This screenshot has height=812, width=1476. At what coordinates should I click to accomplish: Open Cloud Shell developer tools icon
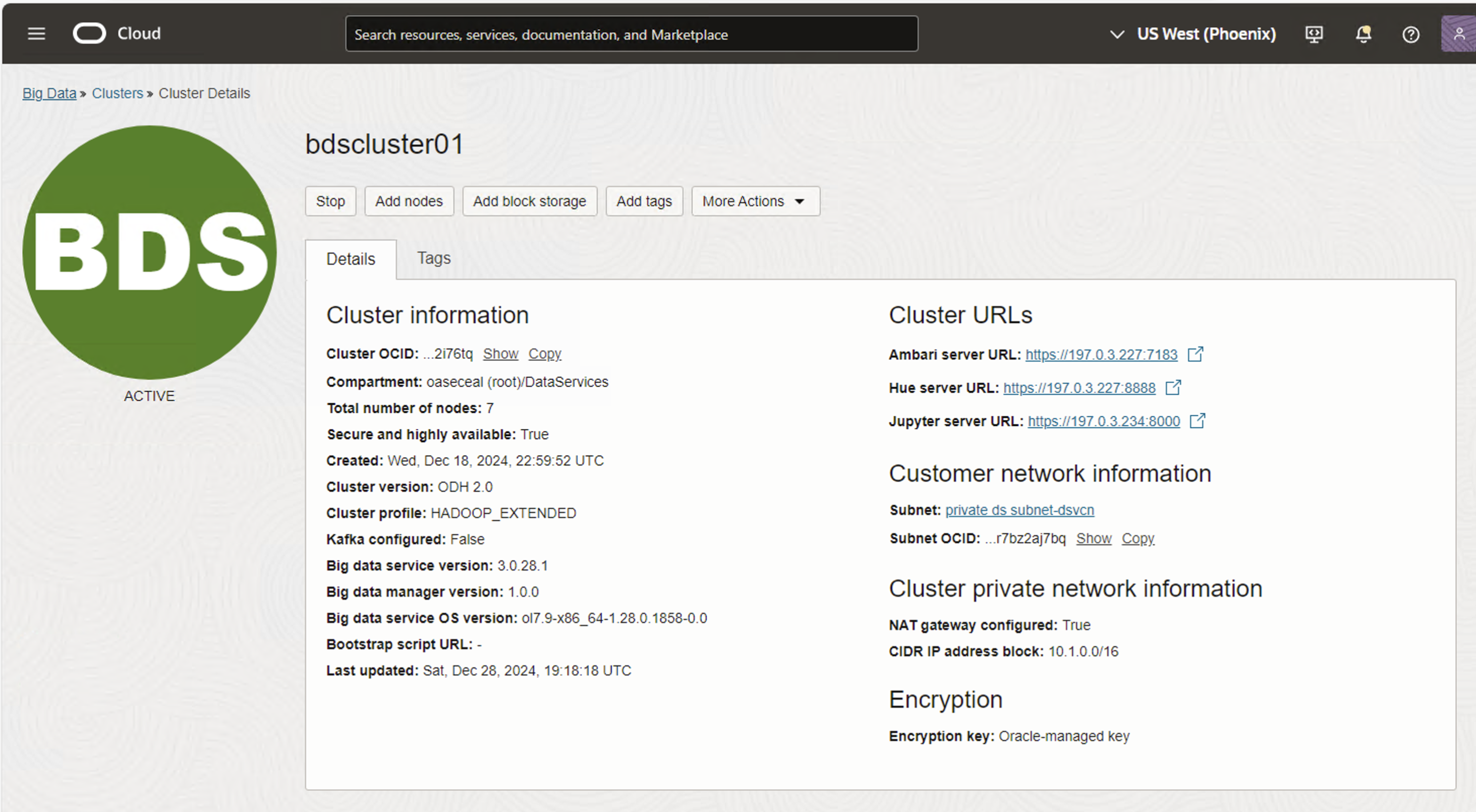[1314, 34]
